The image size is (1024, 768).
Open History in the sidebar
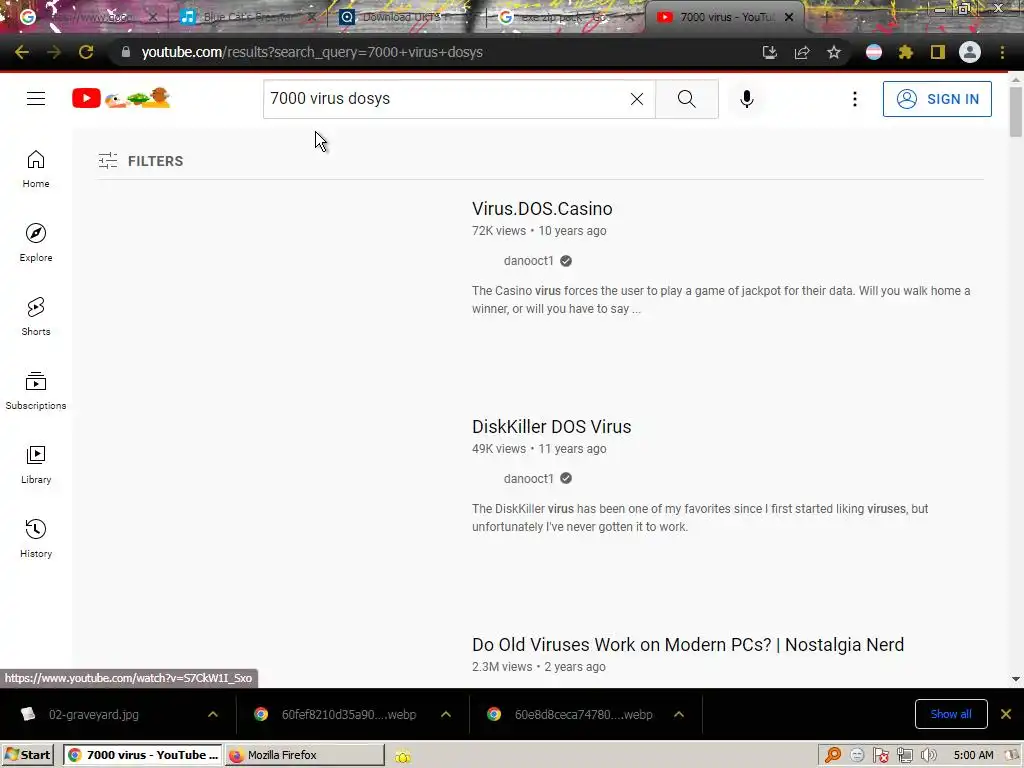36,538
